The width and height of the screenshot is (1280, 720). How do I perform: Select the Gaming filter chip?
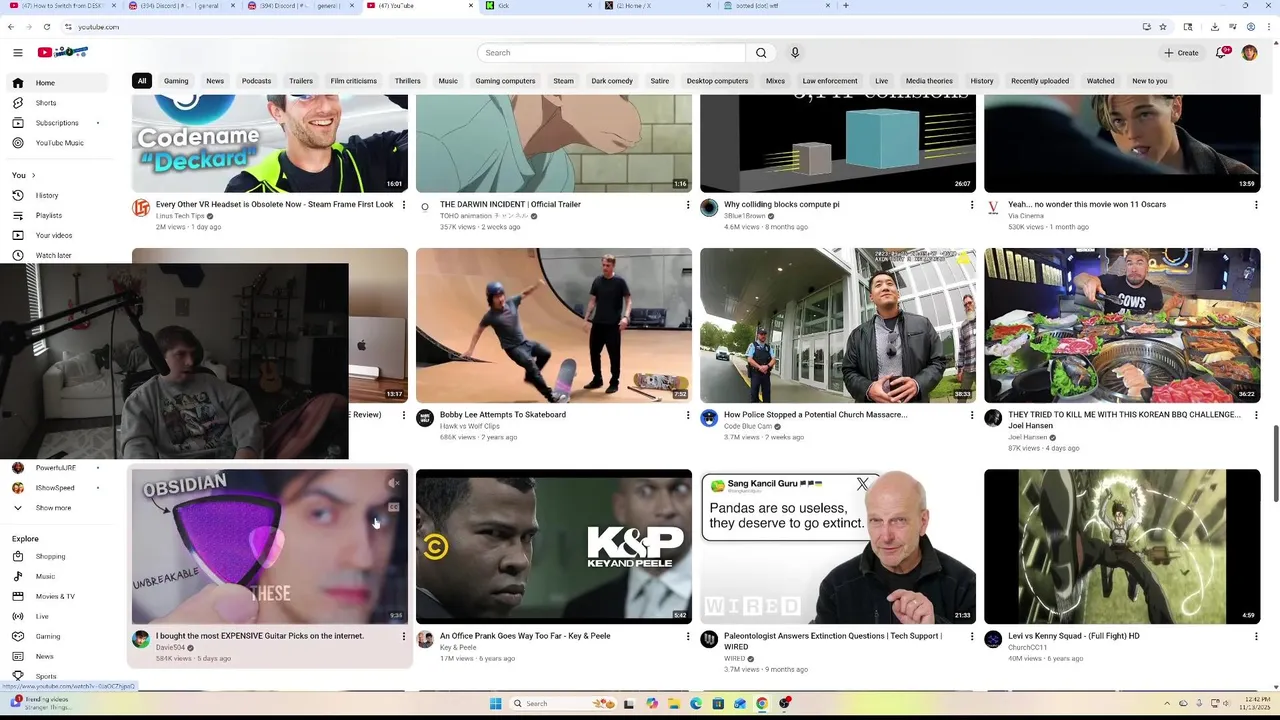point(176,81)
